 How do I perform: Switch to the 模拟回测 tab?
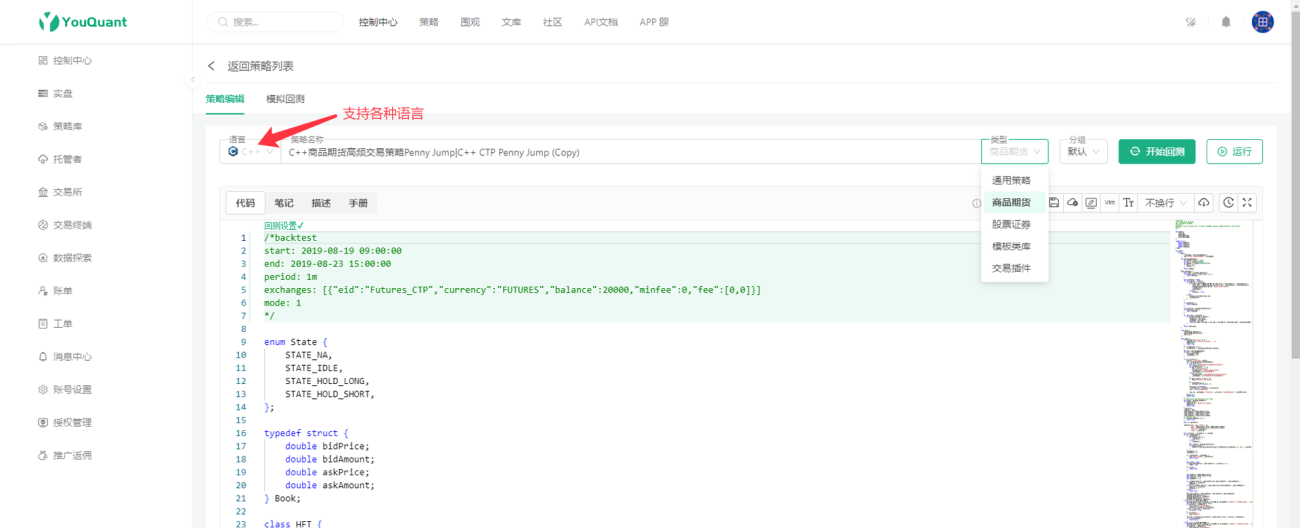point(285,99)
